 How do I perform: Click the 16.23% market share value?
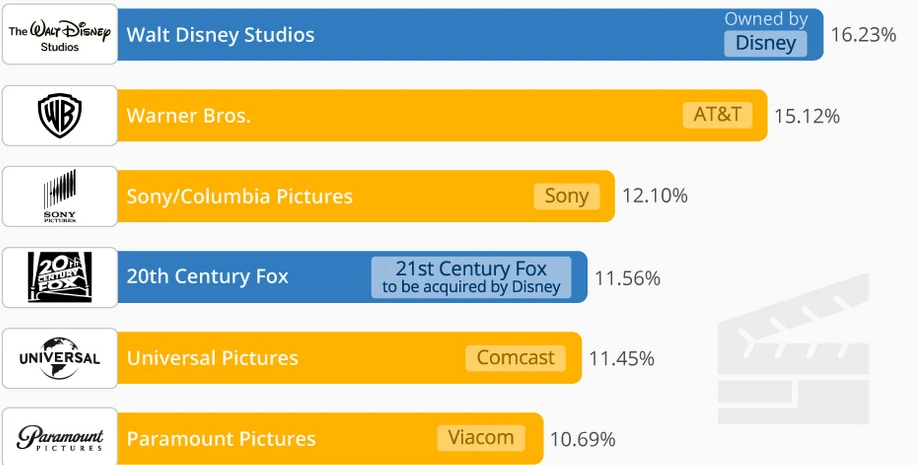pyautogui.click(x=863, y=35)
